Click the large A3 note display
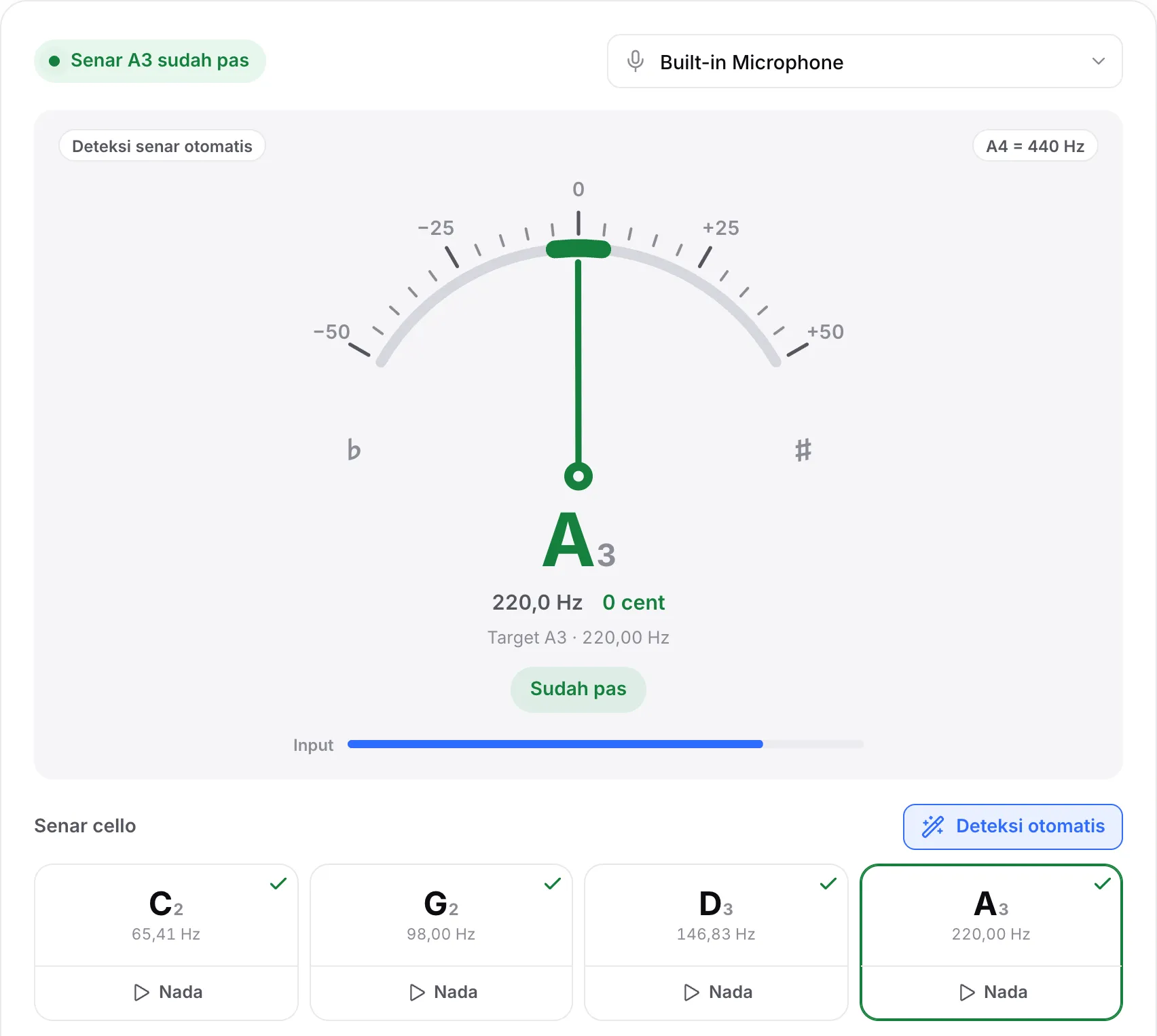This screenshot has width=1157, height=1036. pos(578,541)
